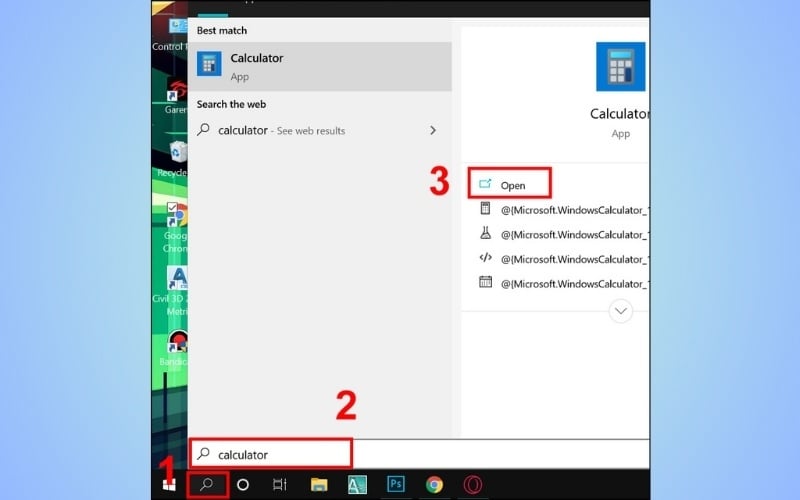
Task: Click Open to launch Calculator
Action: click(x=511, y=185)
